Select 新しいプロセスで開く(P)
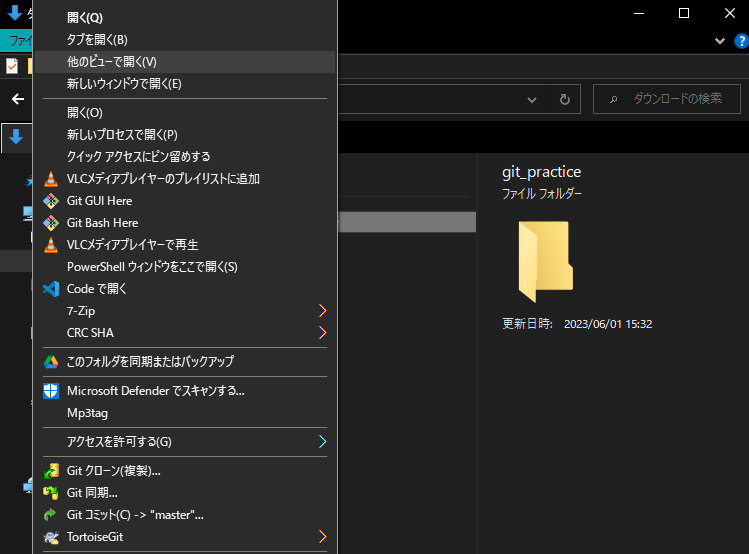The height and width of the screenshot is (554, 749). point(185,135)
